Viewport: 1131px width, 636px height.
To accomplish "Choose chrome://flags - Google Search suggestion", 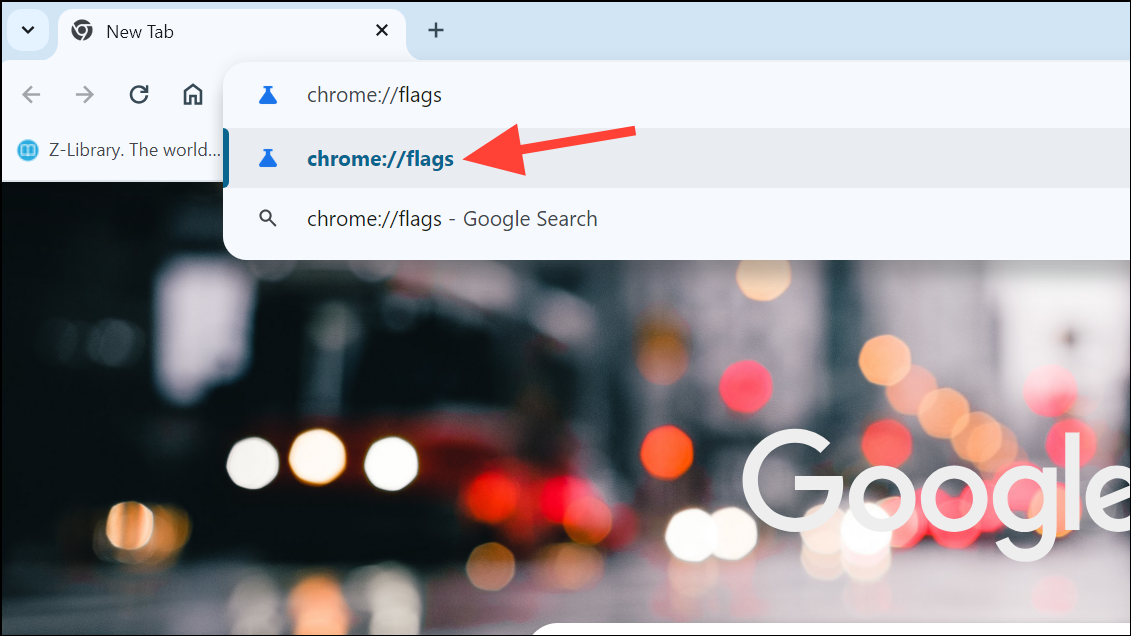I will coord(679,218).
